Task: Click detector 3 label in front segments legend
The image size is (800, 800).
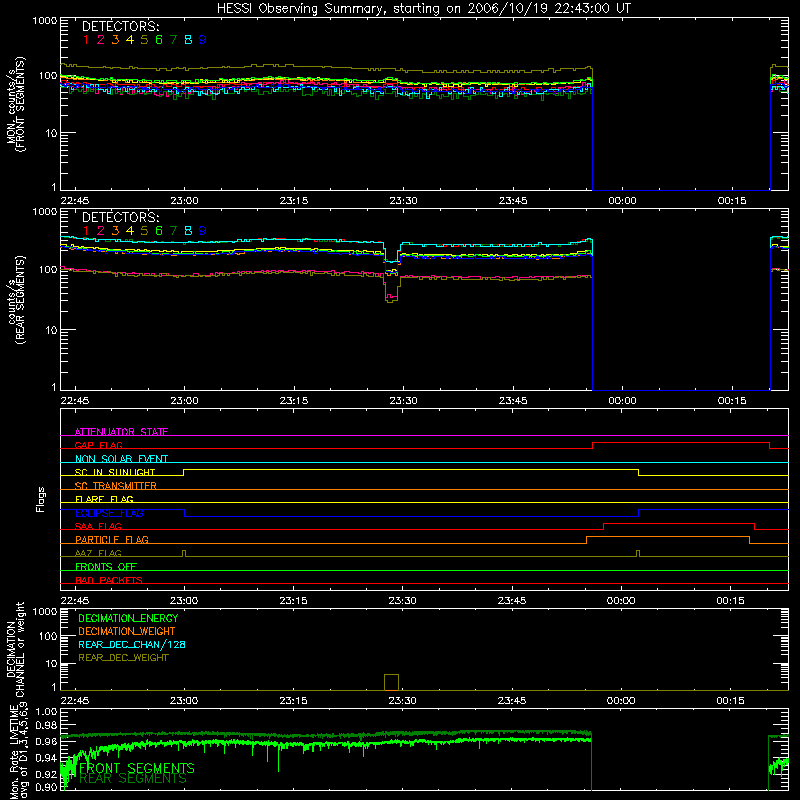Action: click(115, 40)
